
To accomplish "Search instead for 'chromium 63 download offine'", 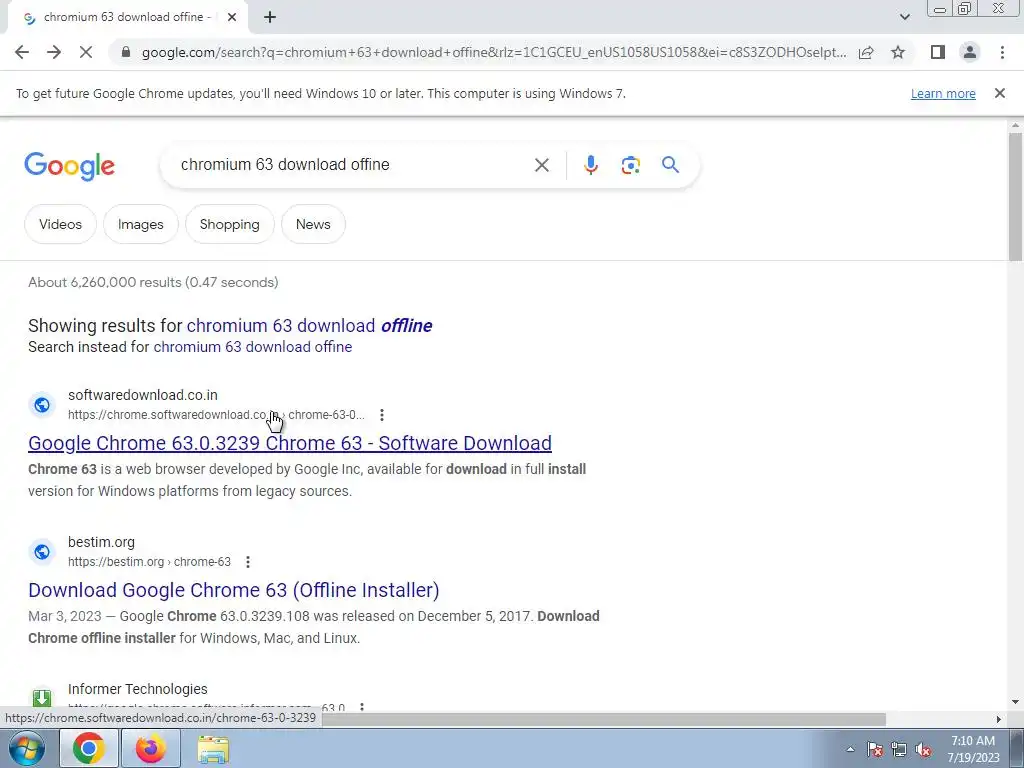I will point(253,347).
